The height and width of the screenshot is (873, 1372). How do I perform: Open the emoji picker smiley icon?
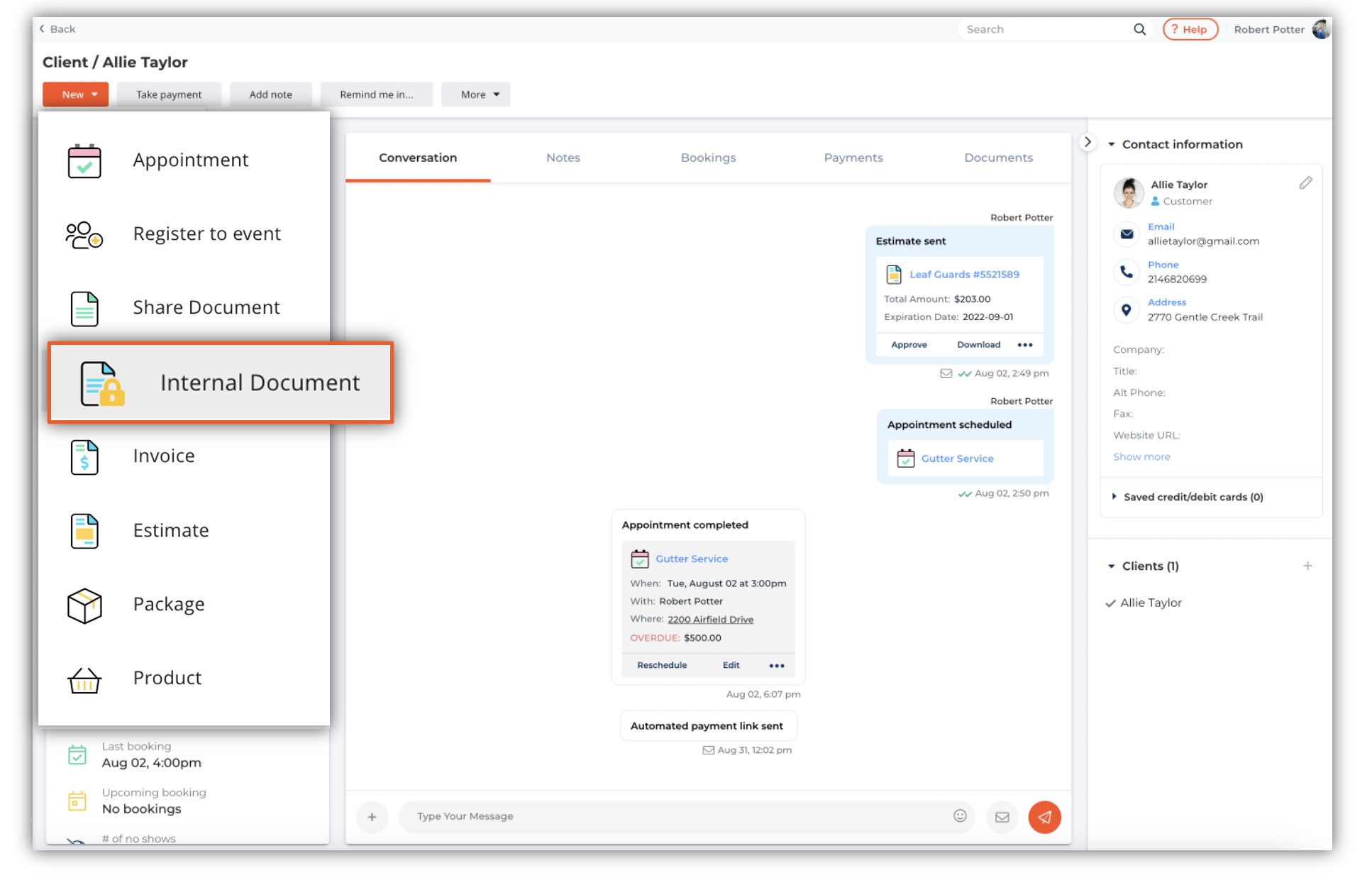pyautogui.click(x=959, y=816)
